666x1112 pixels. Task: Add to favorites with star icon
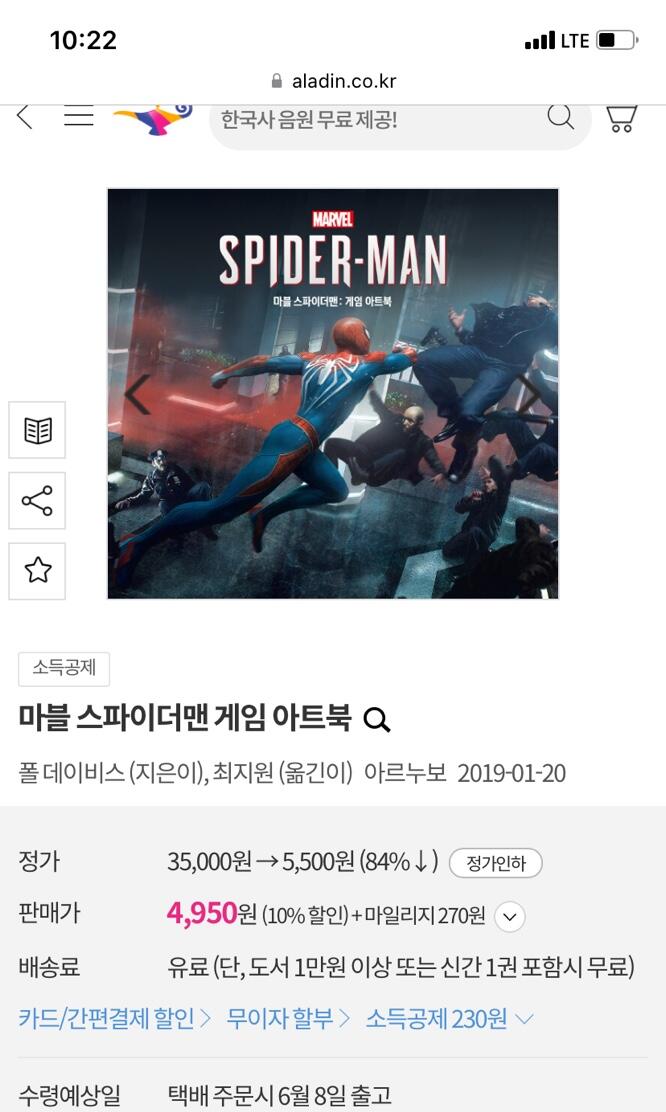(38, 571)
